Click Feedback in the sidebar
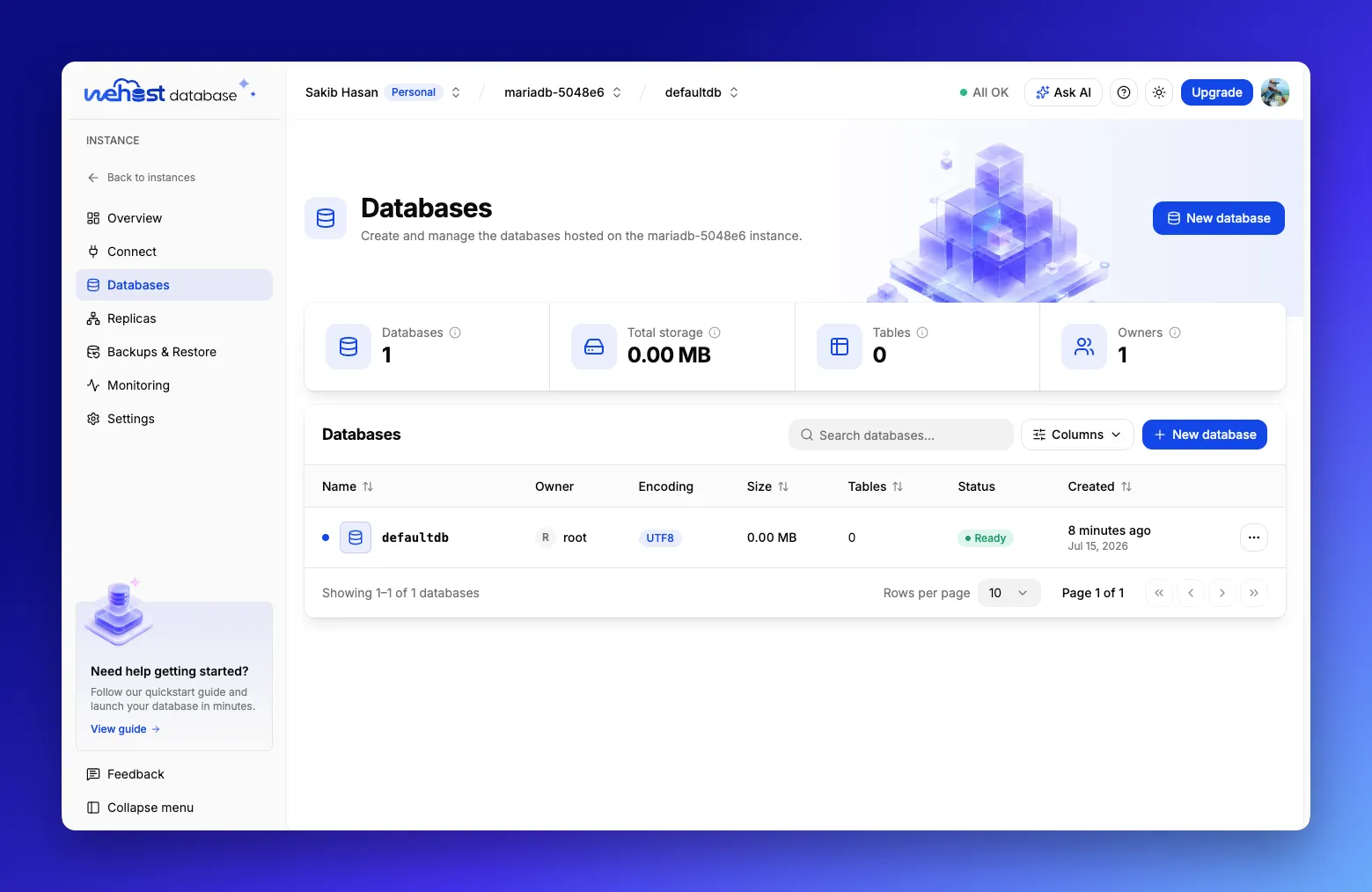The height and width of the screenshot is (892, 1372). click(x=174, y=774)
